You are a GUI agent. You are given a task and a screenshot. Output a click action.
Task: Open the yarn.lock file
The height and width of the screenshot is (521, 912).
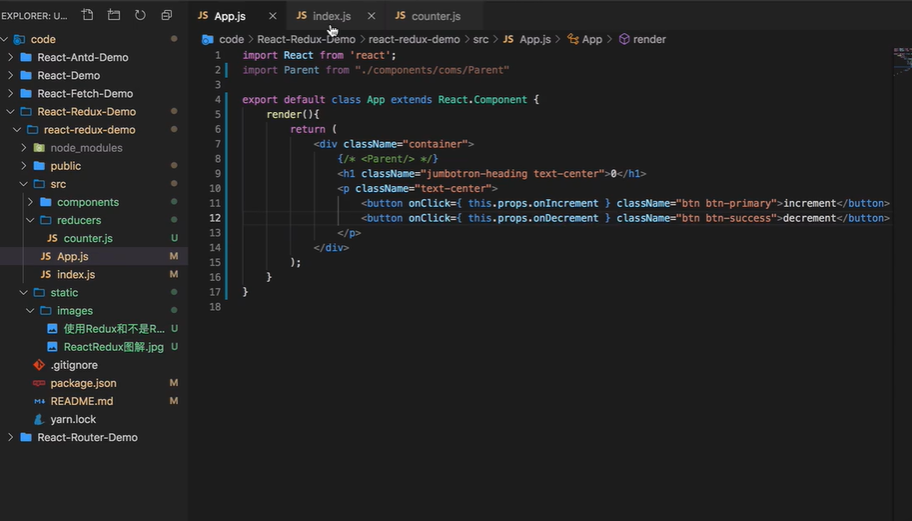click(73, 419)
